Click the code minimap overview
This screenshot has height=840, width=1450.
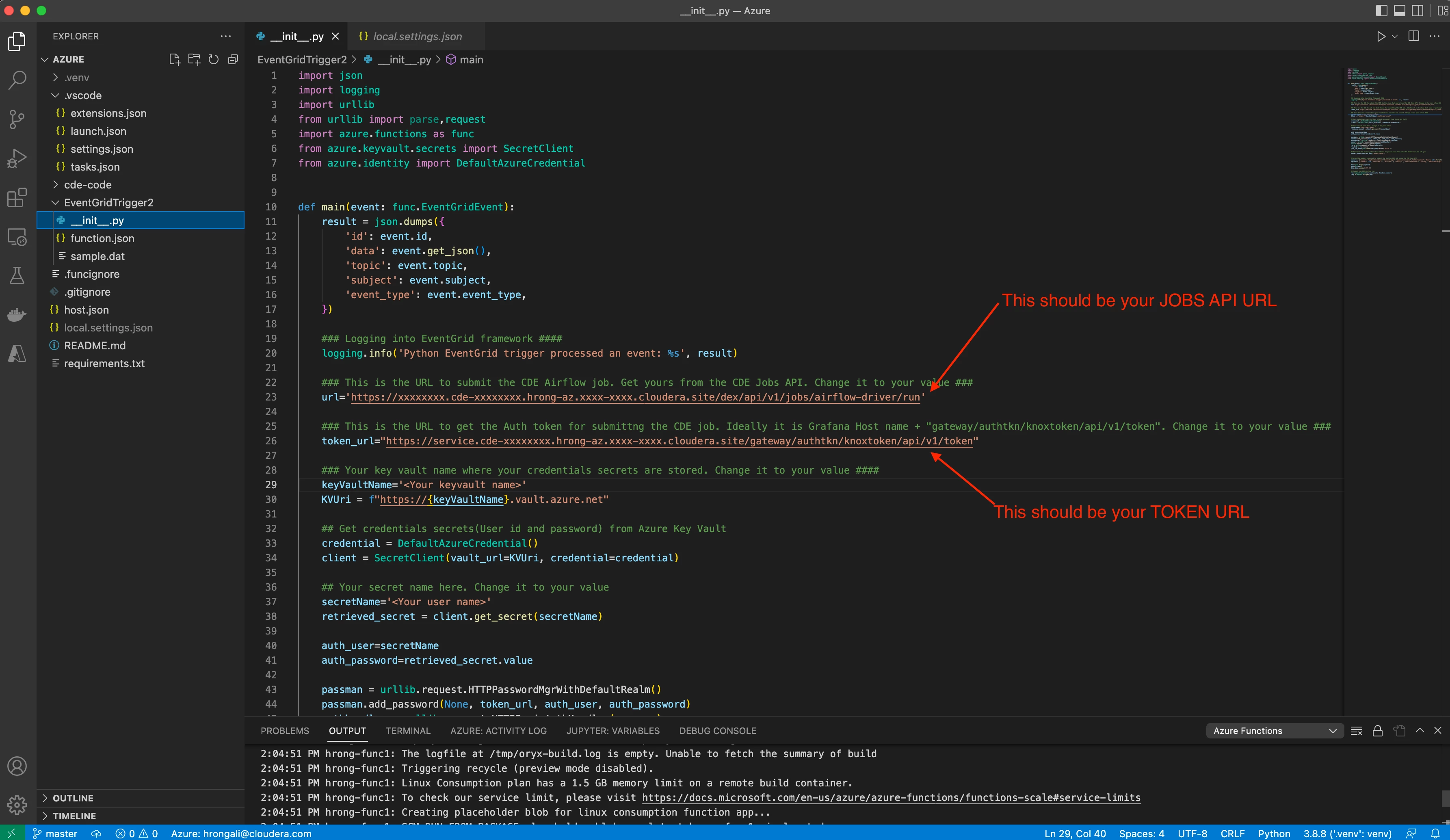point(1392,121)
